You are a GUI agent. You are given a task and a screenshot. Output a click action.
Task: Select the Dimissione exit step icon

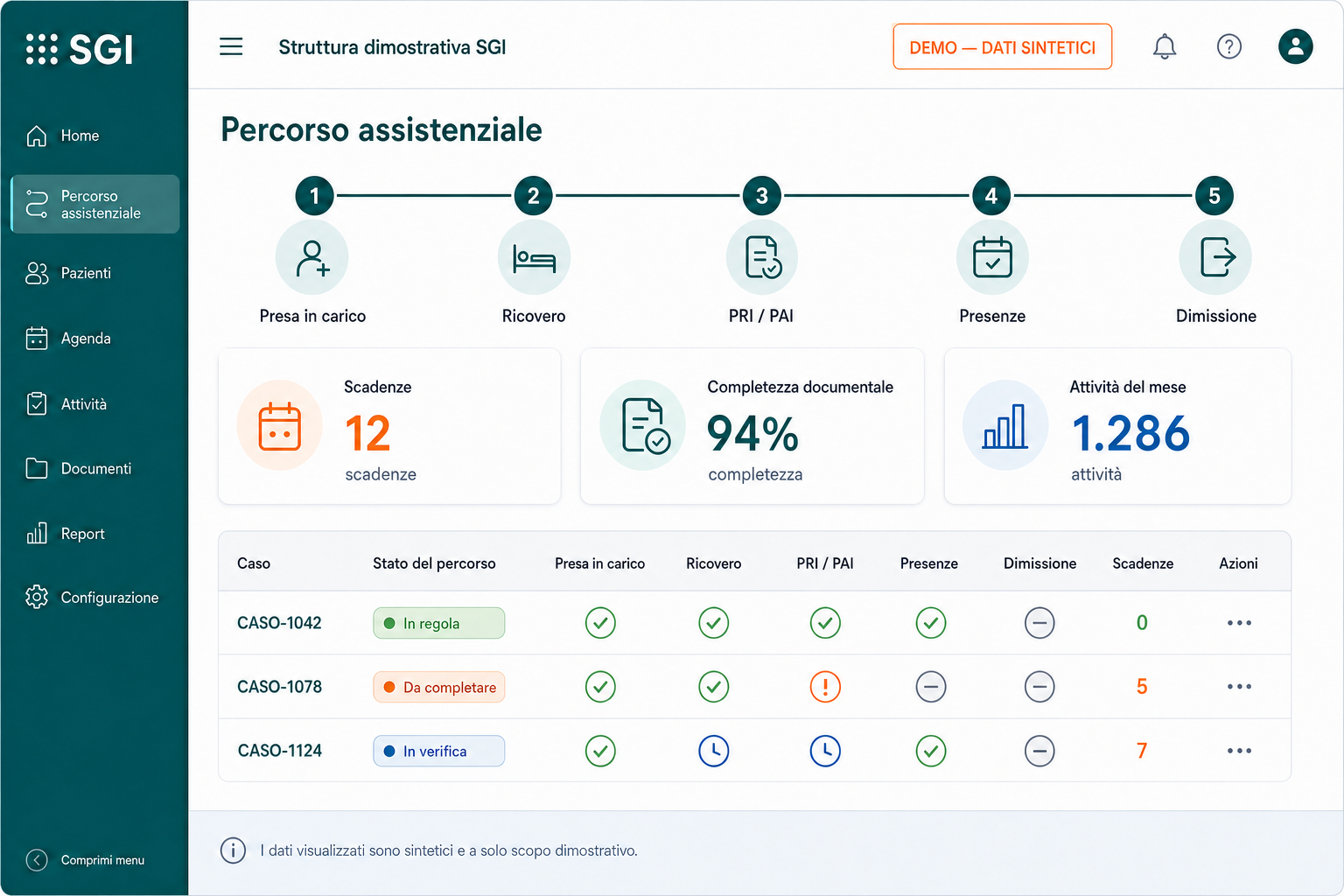1215,257
